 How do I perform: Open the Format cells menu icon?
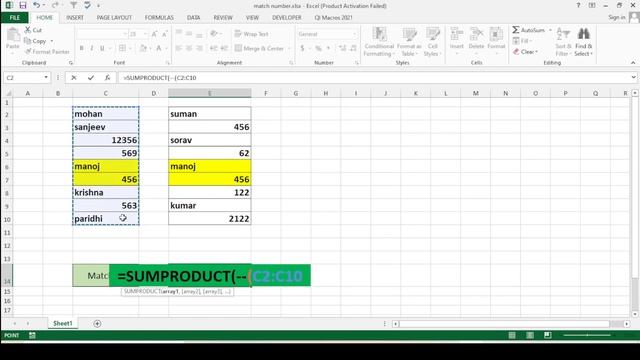496,33
